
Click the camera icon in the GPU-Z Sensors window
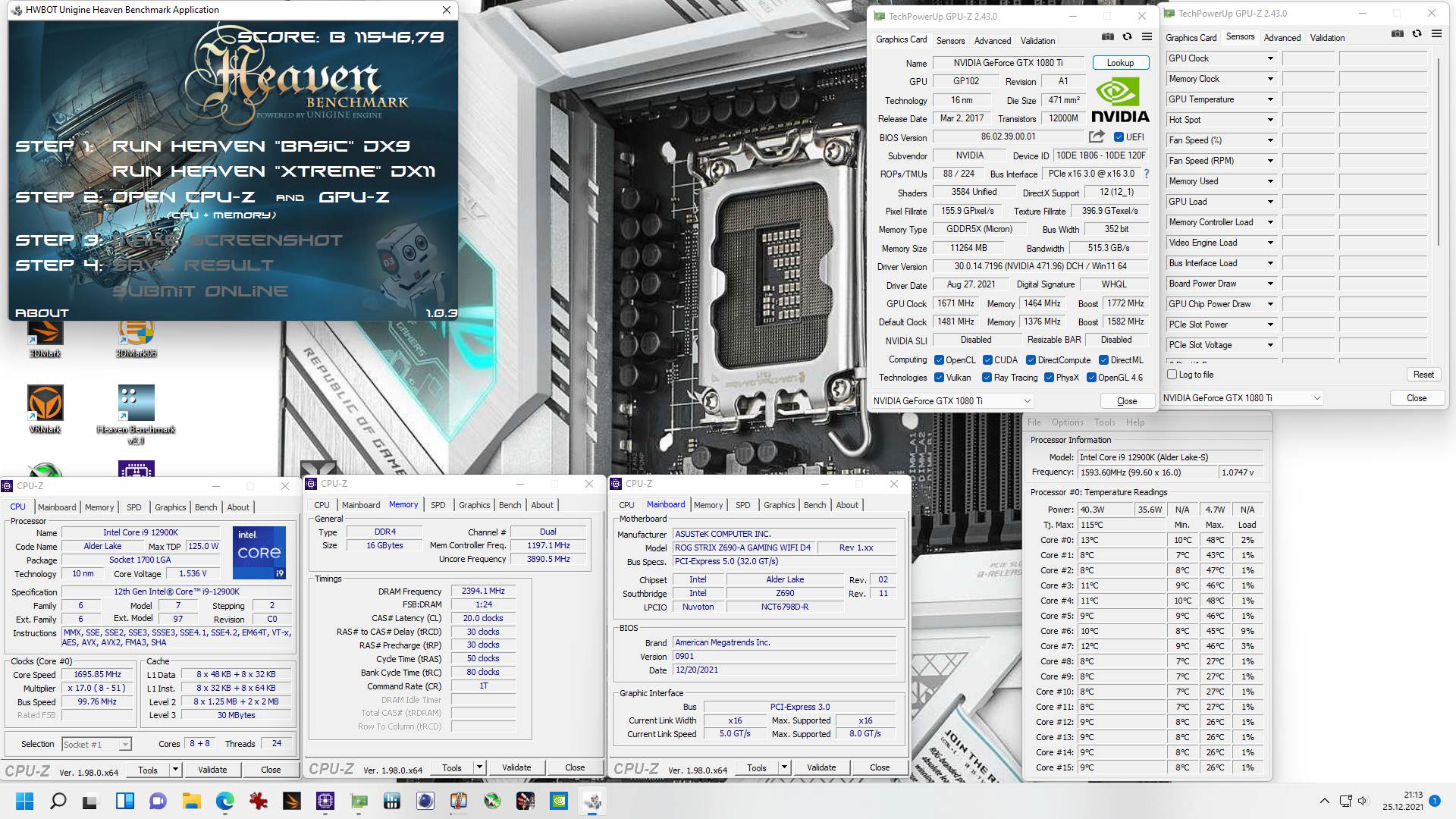pyautogui.click(x=1398, y=33)
